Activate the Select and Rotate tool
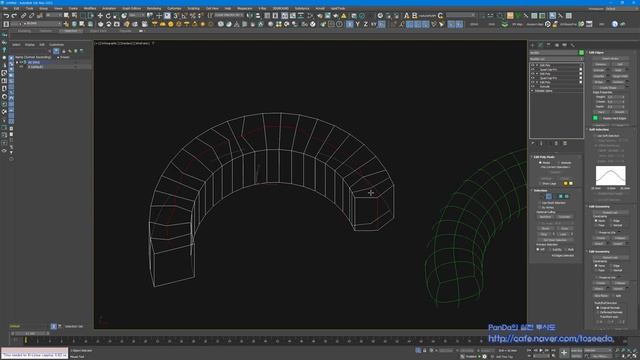This screenshot has width=640, height=360. click(x=108, y=16)
